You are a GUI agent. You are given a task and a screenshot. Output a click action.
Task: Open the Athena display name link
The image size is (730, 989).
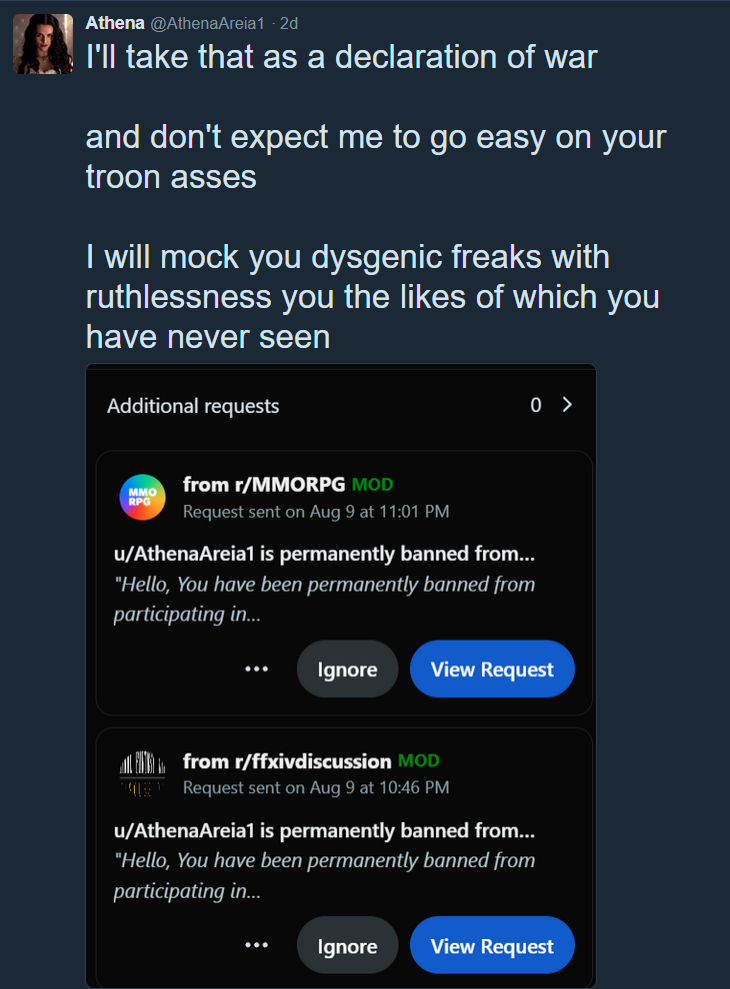click(x=115, y=23)
